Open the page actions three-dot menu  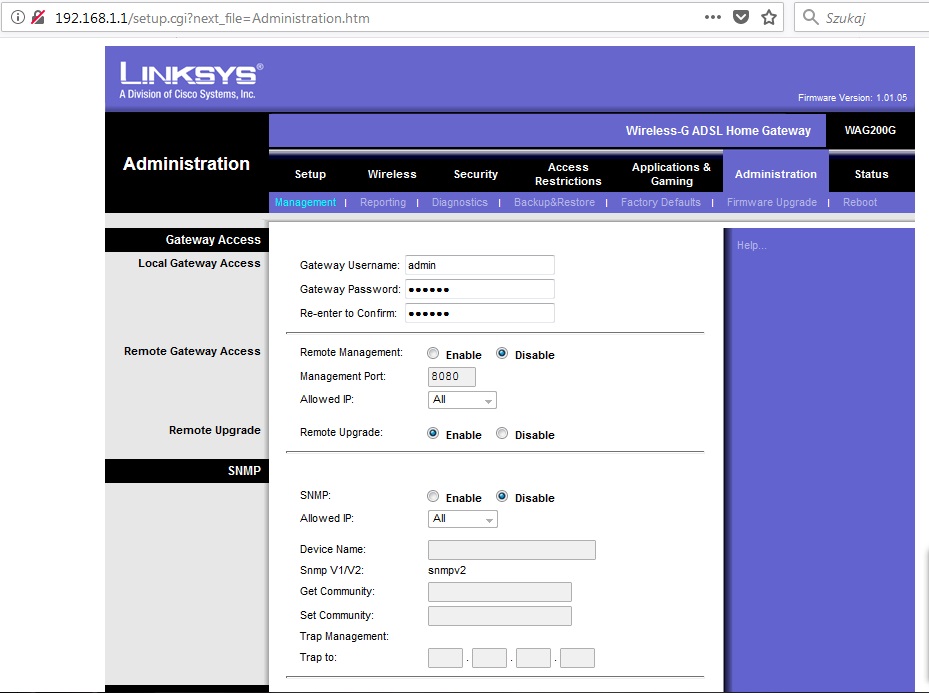pyautogui.click(x=713, y=17)
